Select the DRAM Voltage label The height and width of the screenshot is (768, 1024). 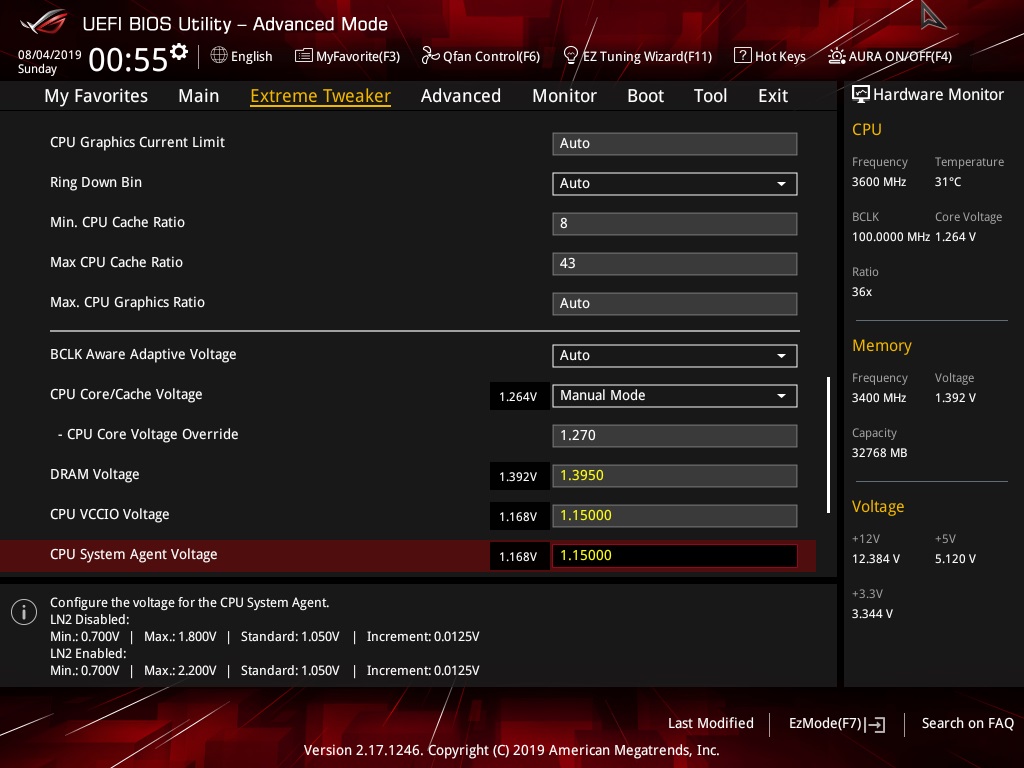(x=95, y=474)
